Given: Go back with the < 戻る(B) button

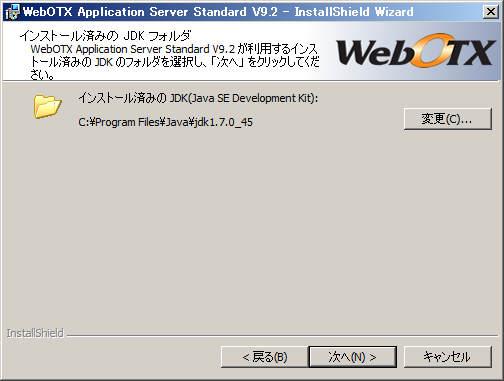Looking at the screenshot, I should click(x=265, y=357).
